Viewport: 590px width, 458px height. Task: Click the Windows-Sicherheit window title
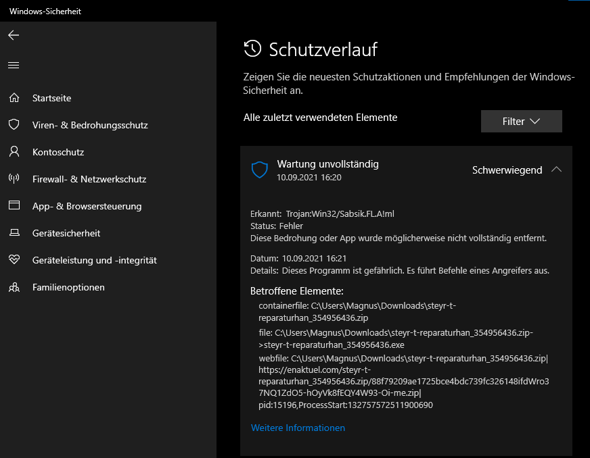click(45, 11)
